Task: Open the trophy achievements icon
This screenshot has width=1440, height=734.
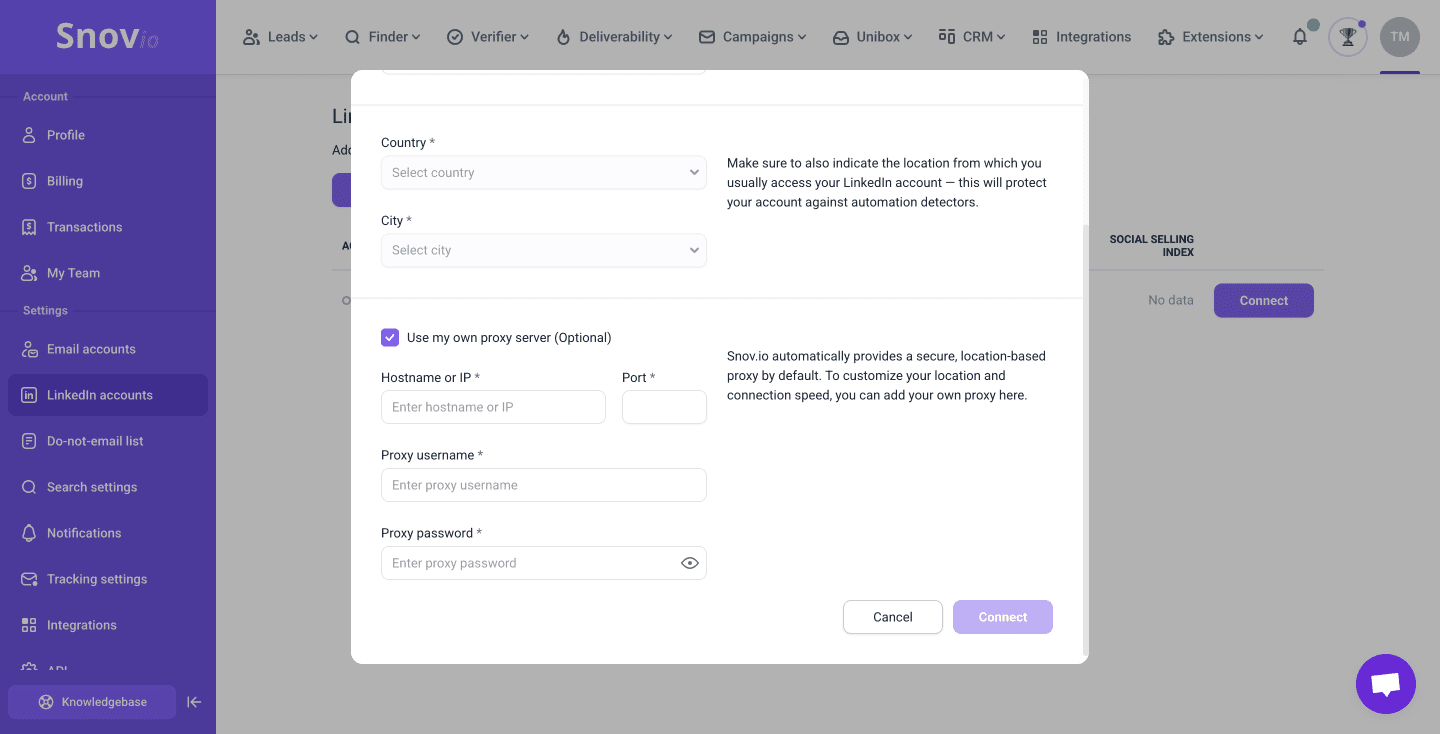Action: tap(1348, 37)
